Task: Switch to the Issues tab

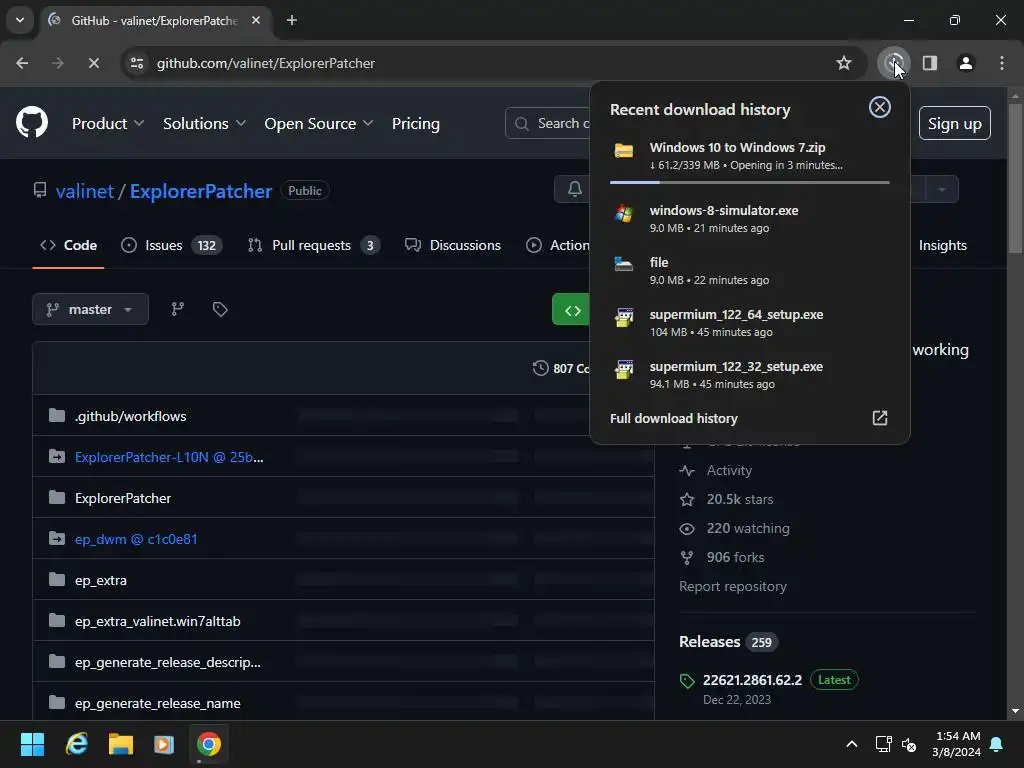Action: point(171,246)
